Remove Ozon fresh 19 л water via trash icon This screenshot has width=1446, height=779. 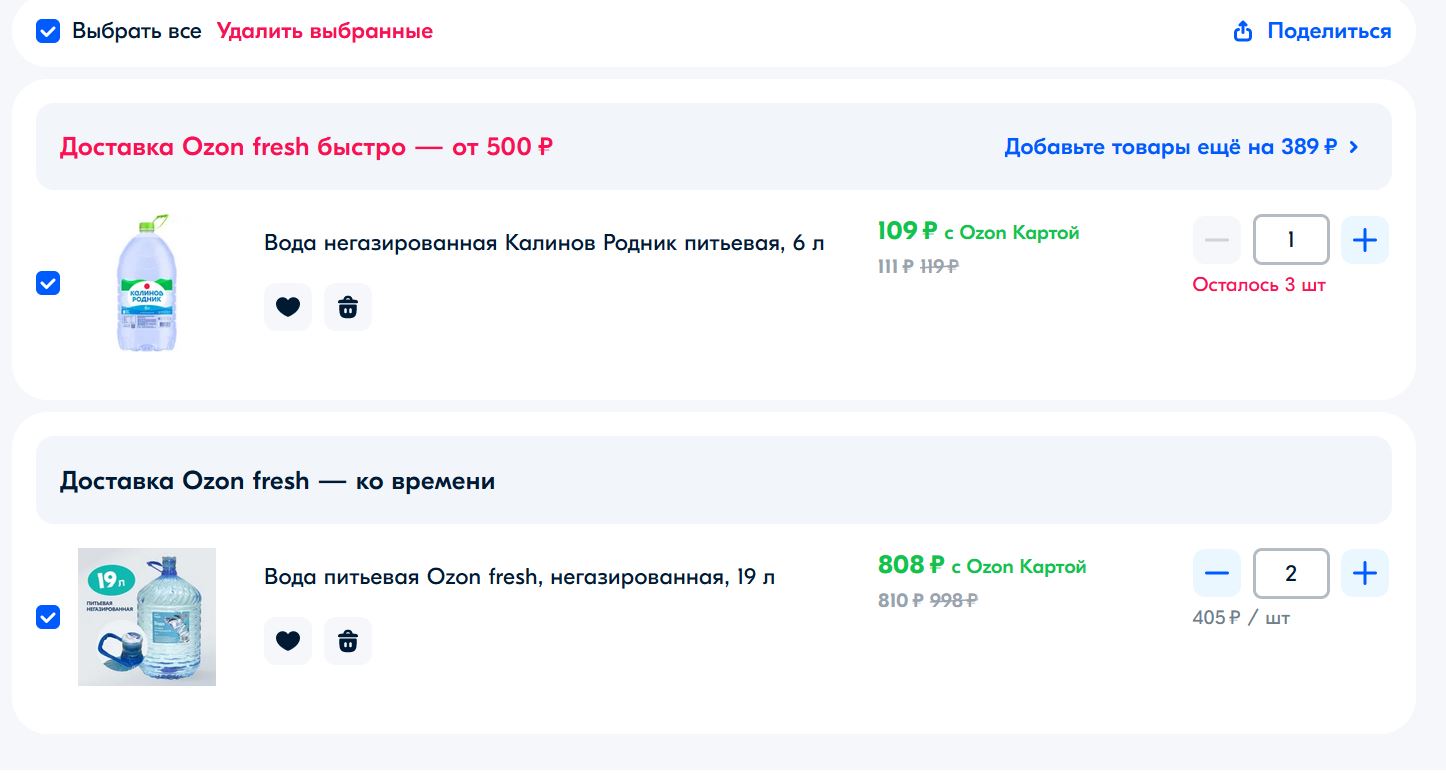[348, 641]
